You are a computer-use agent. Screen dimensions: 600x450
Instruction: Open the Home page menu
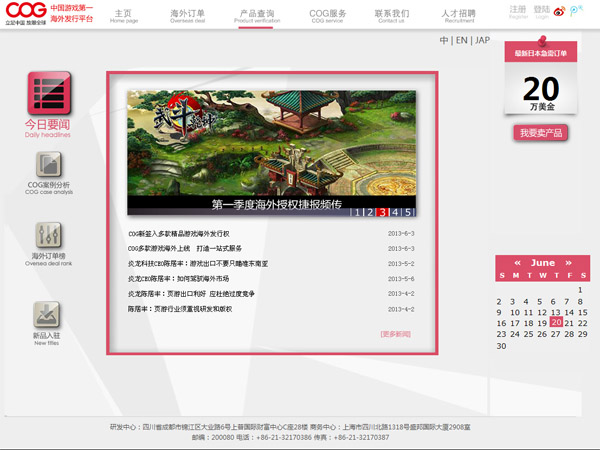pyautogui.click(x=124, y=16)
